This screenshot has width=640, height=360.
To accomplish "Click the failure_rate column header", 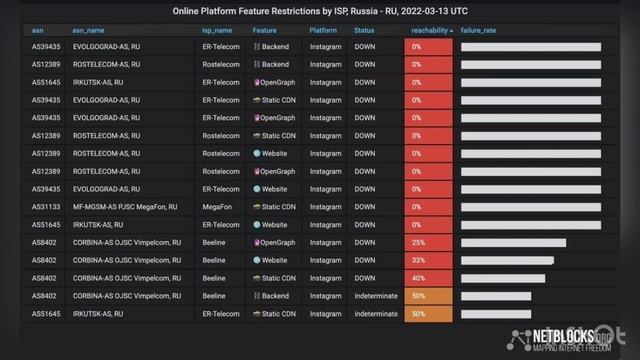I will point(478,31).
